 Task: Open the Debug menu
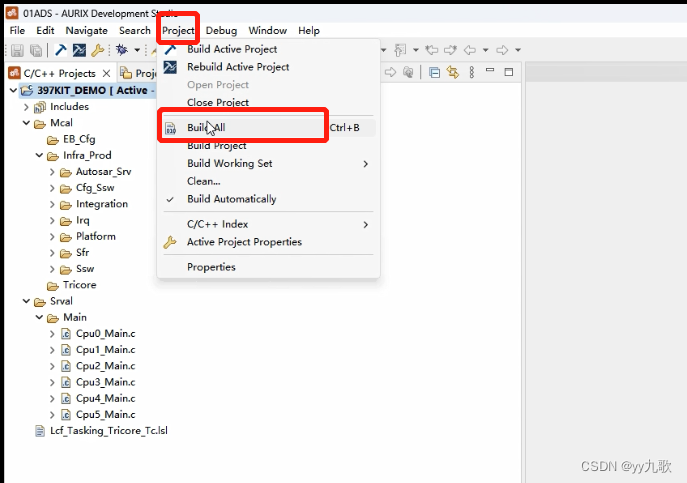(x=221, y=31)
